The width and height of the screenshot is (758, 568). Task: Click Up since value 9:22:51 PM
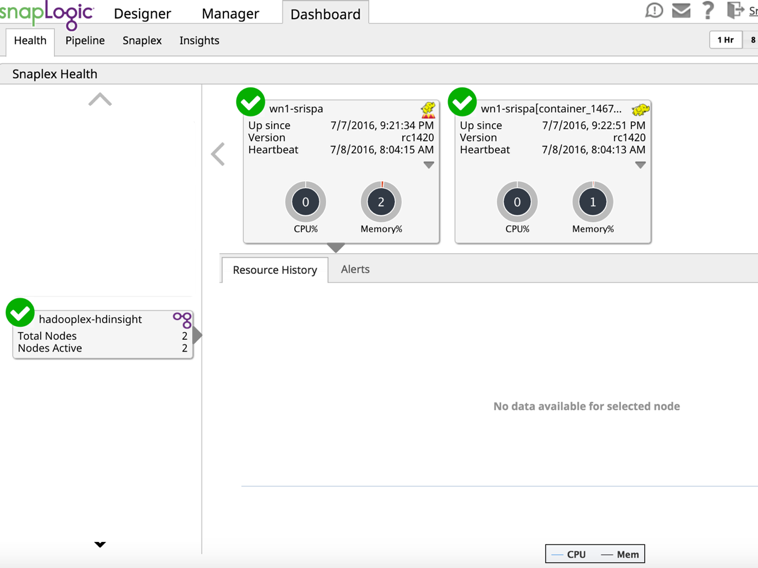594,125
